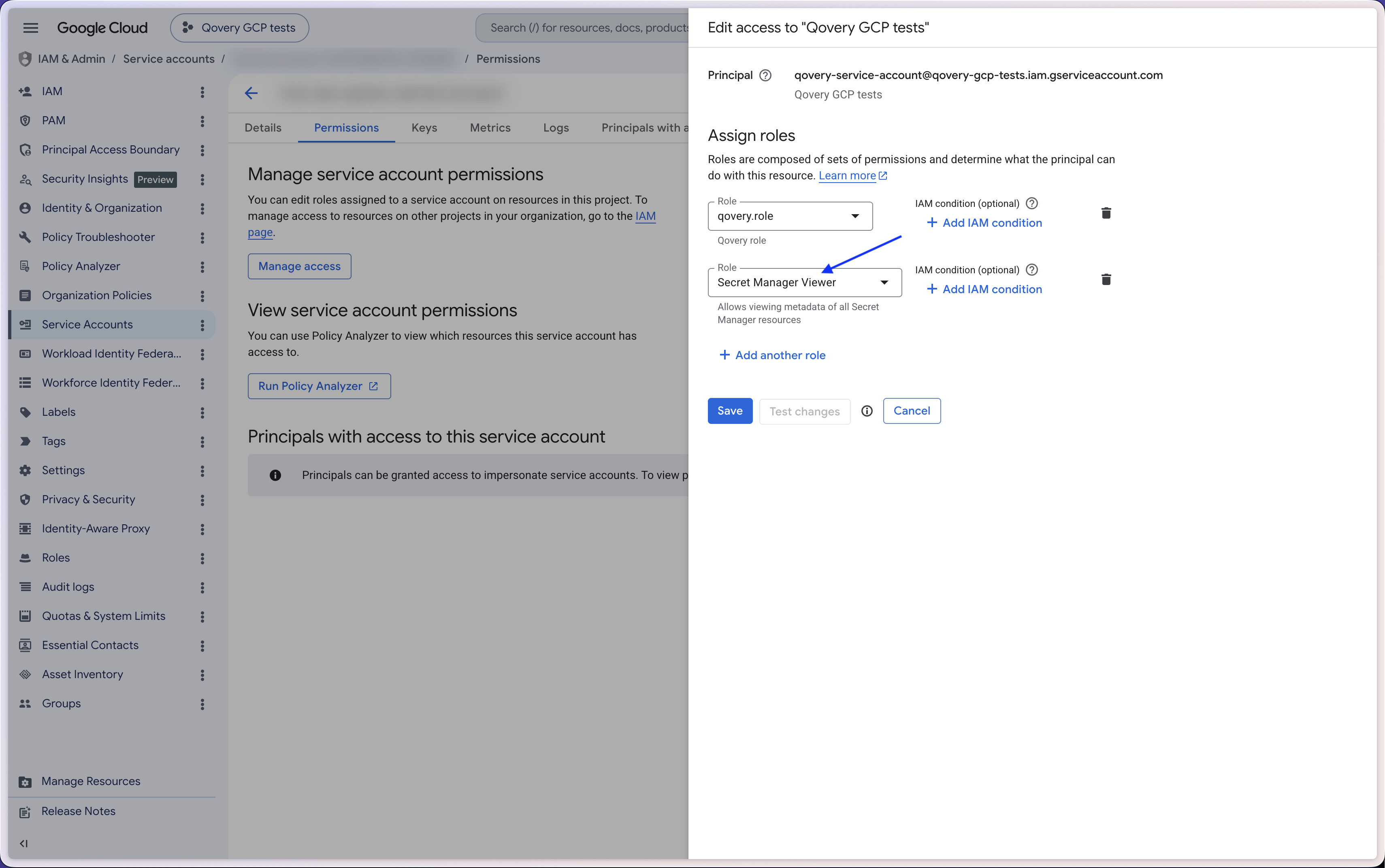Image resolution: width=1385 pixels, height=868 pixels.
Task: Click info icon beside Test changes
Action: pos(867,411)
